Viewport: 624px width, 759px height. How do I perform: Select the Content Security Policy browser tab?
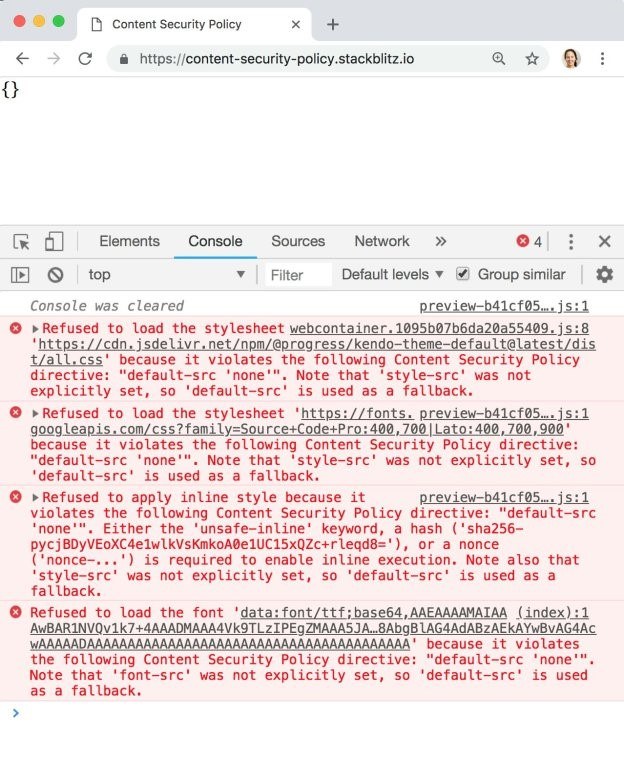click(194, 24)
